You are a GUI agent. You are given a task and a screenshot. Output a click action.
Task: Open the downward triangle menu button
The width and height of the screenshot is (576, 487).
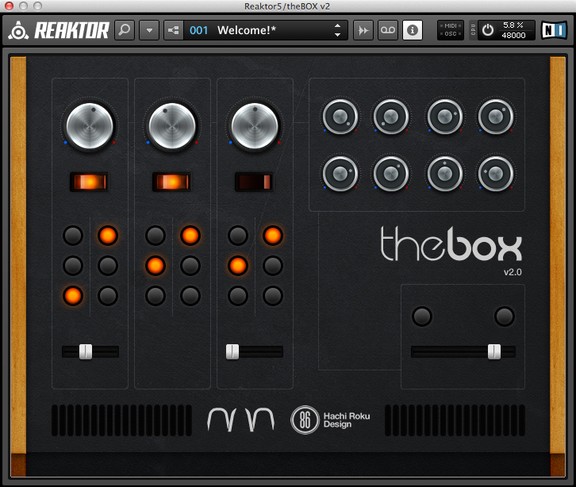(149, 30)
